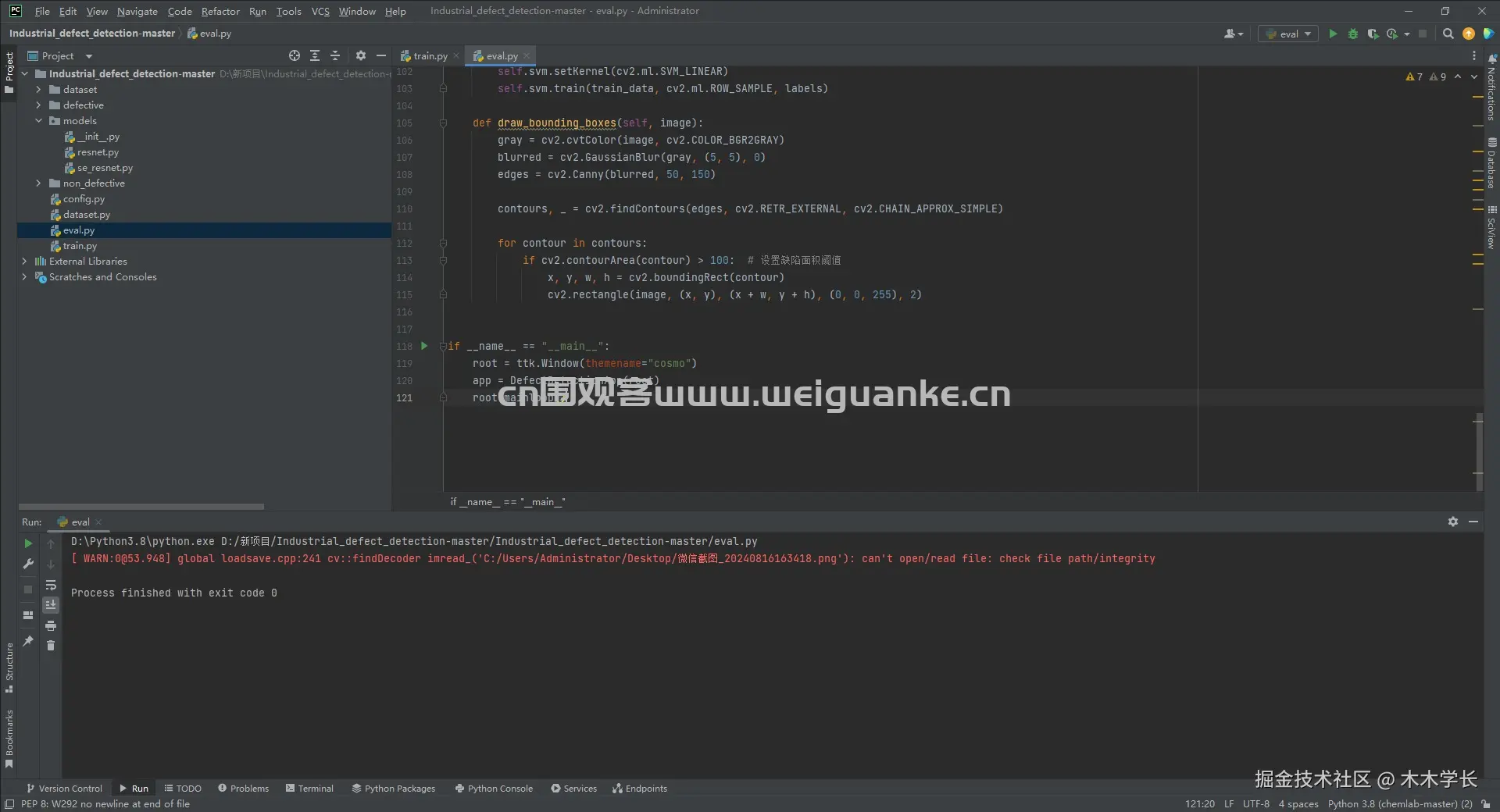This screenshot has height=812, width=1500.
Task: Toggle the Structure tool window on the left stripe
Action: (9, 668)
